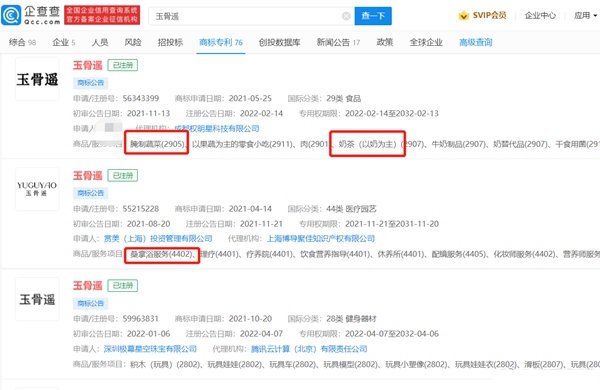Image resolution: width=600 pixels, height=390 pixels.
Task: Switch to the 风险 tab
Action: point(133,42)
